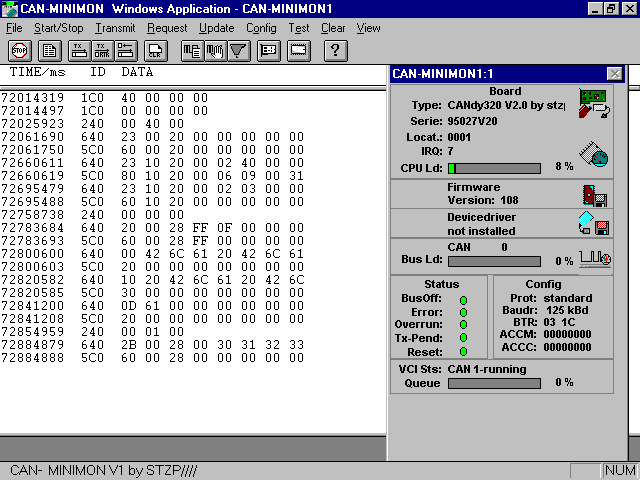Image resolution: width=640 pixels, height=480 pixels.
Task: Click the Queue progress bar
Action: coord(494,383)
